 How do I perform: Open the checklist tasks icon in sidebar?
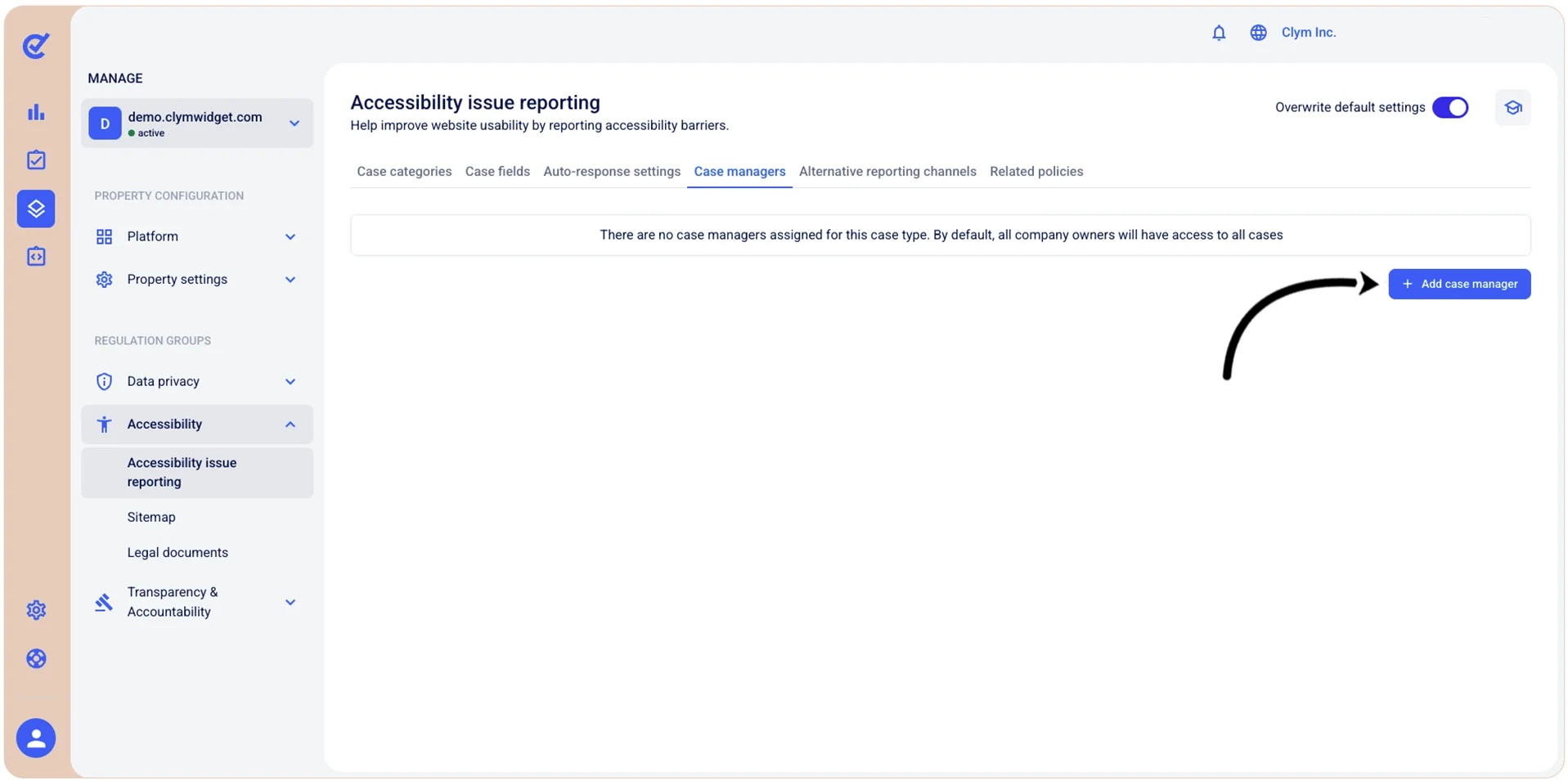pyautogui.click(x=36, y=160)
